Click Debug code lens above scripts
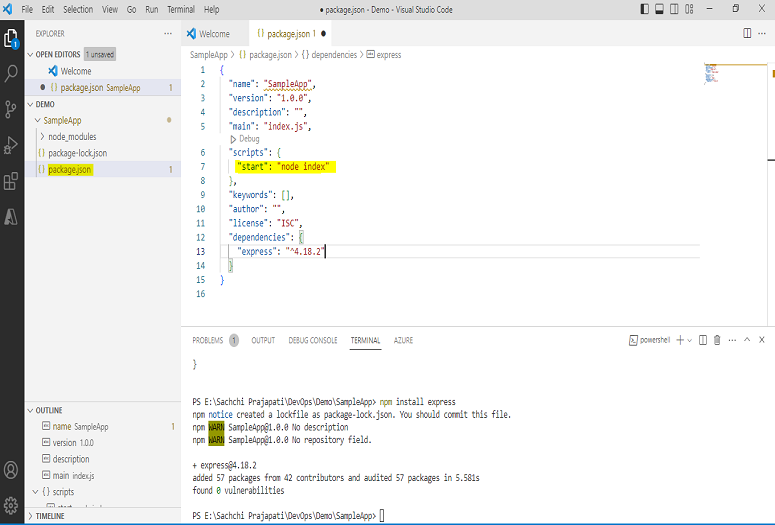The width and height of the screenshot is (775, 525). click(245, 139)
